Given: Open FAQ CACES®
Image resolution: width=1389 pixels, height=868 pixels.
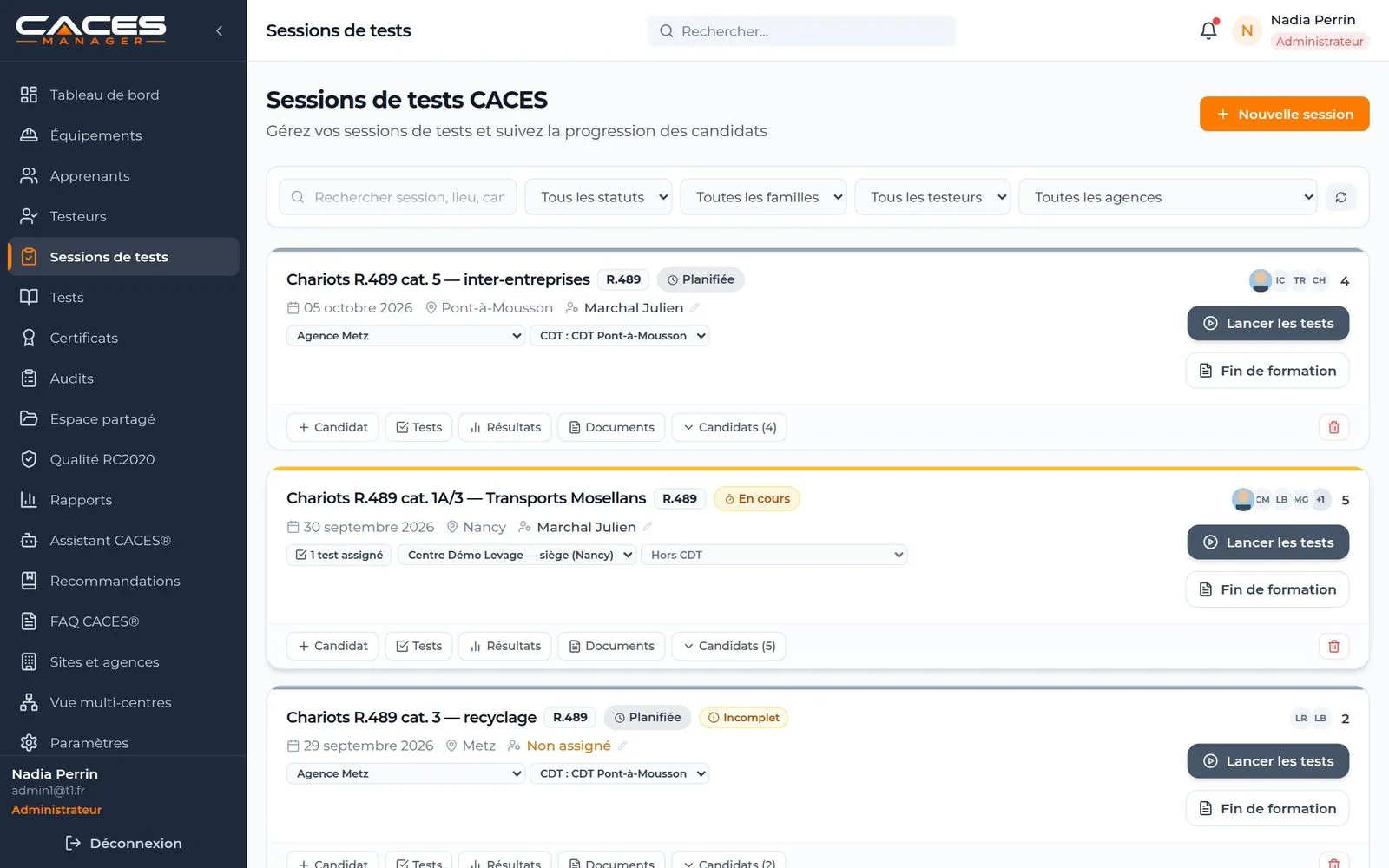Looking at the screenshot, I should pos(123,621).
